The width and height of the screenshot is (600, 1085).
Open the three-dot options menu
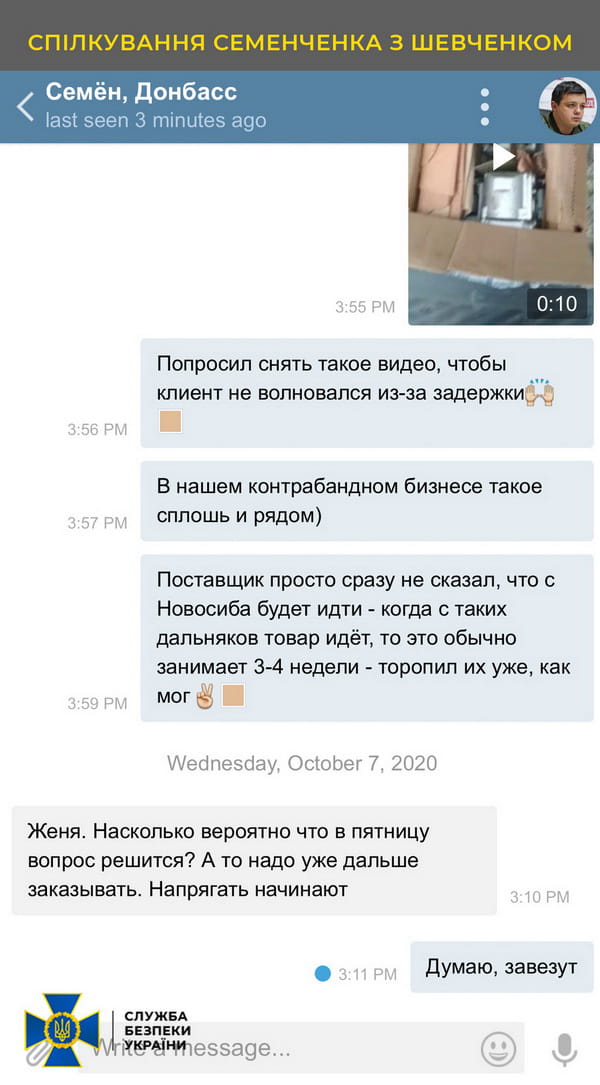click(x=485, y=107)
